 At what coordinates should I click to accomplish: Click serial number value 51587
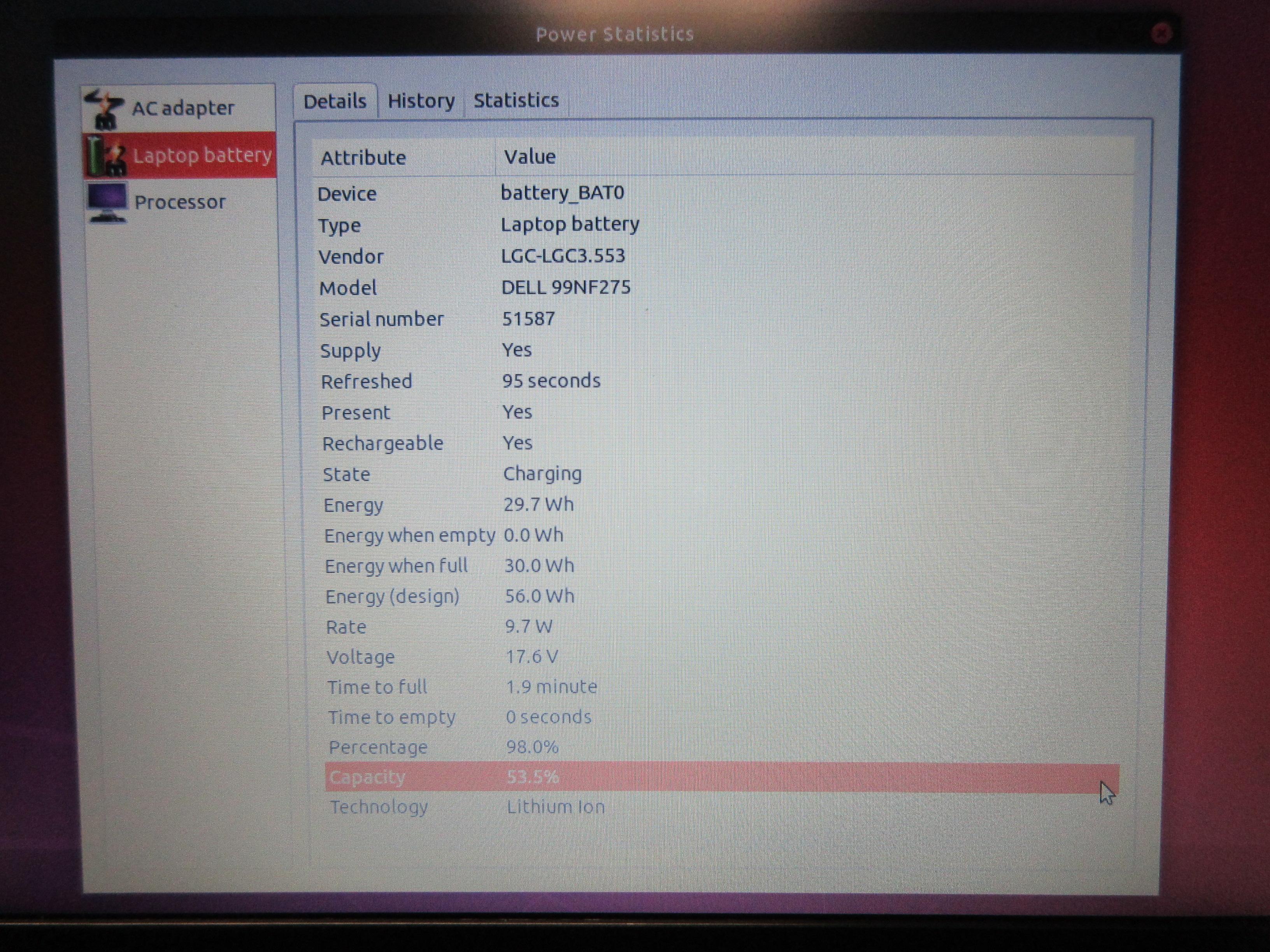[528, 319]
